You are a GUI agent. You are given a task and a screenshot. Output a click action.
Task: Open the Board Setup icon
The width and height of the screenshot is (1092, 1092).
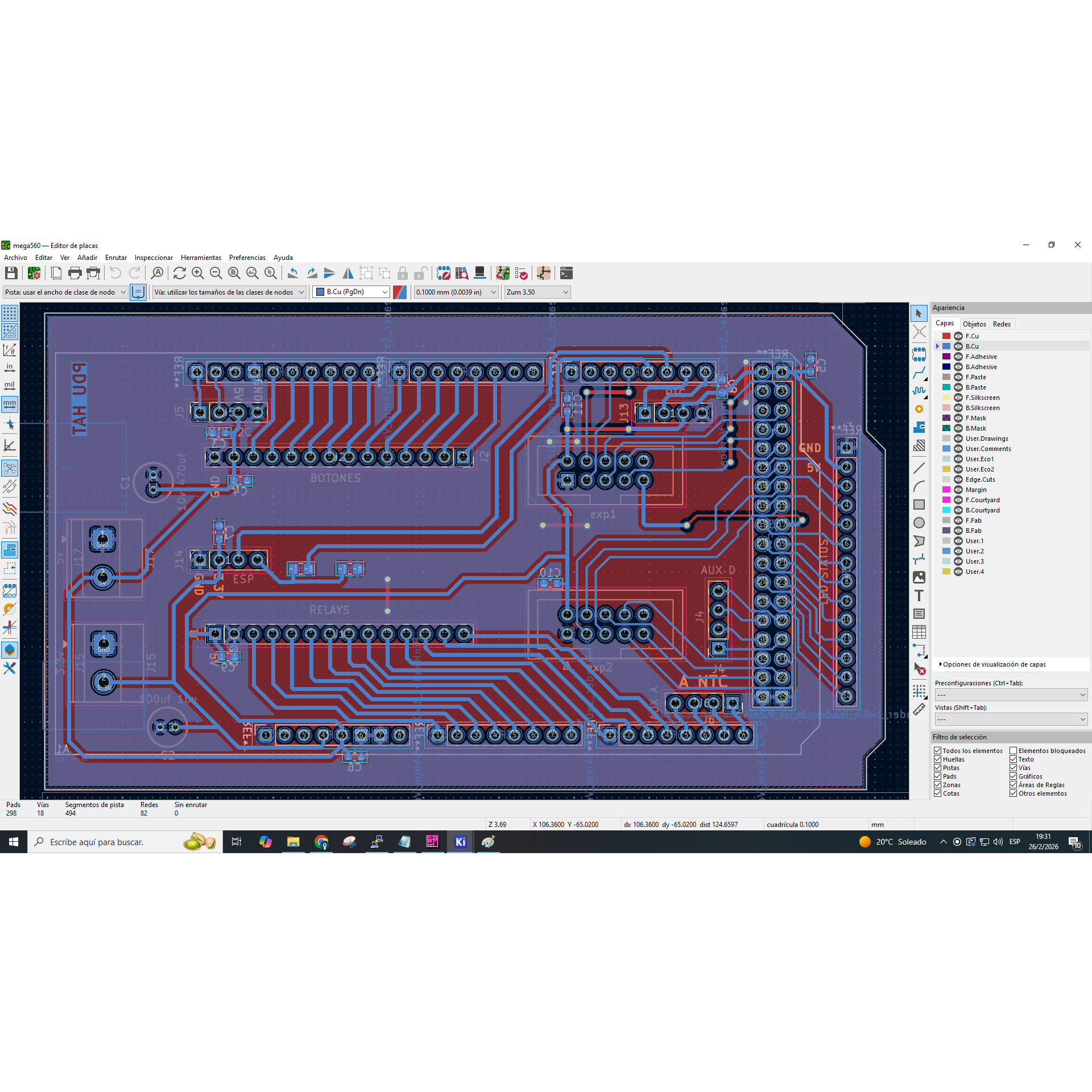[34, 274]
